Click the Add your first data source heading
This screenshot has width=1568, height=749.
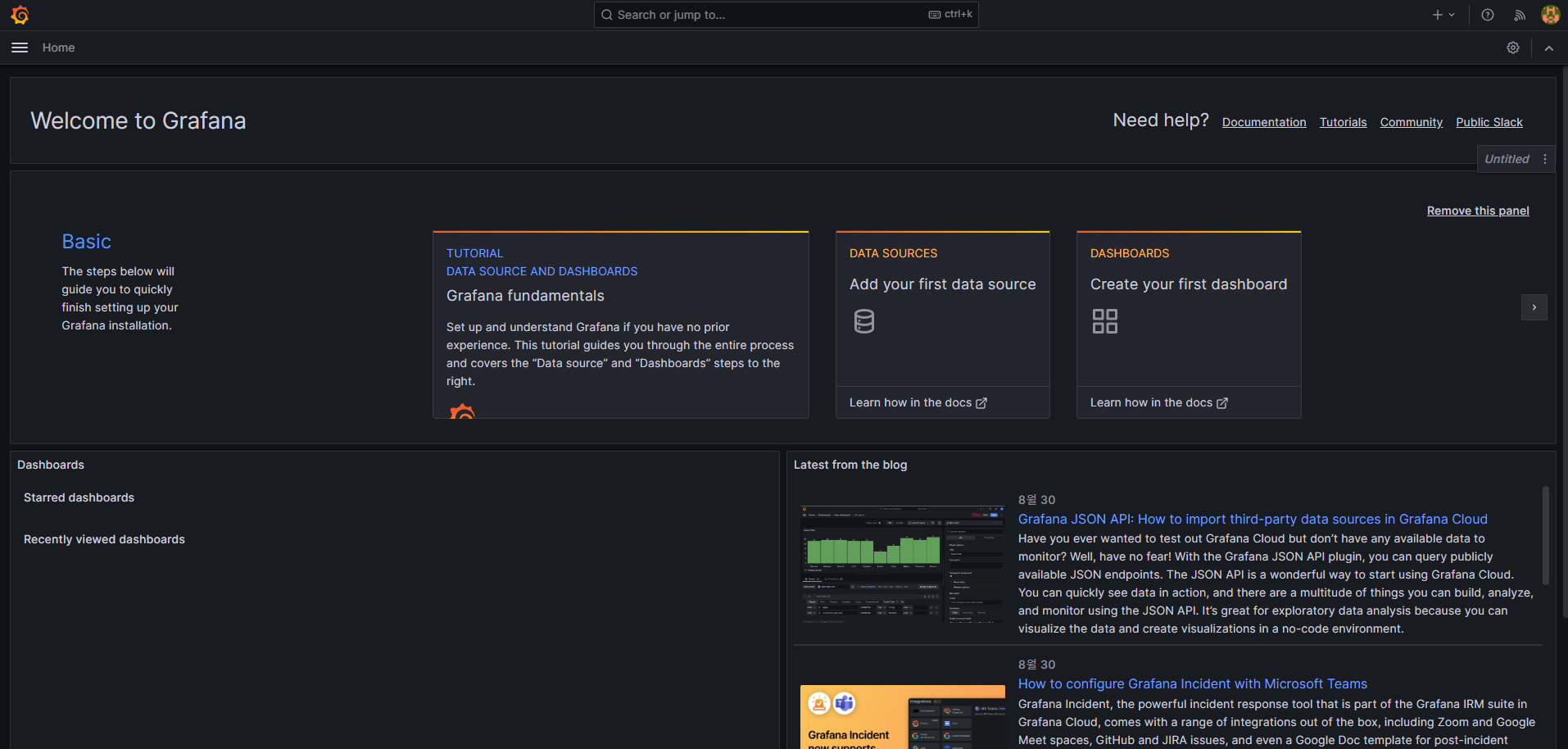click(x=942, y=284)
